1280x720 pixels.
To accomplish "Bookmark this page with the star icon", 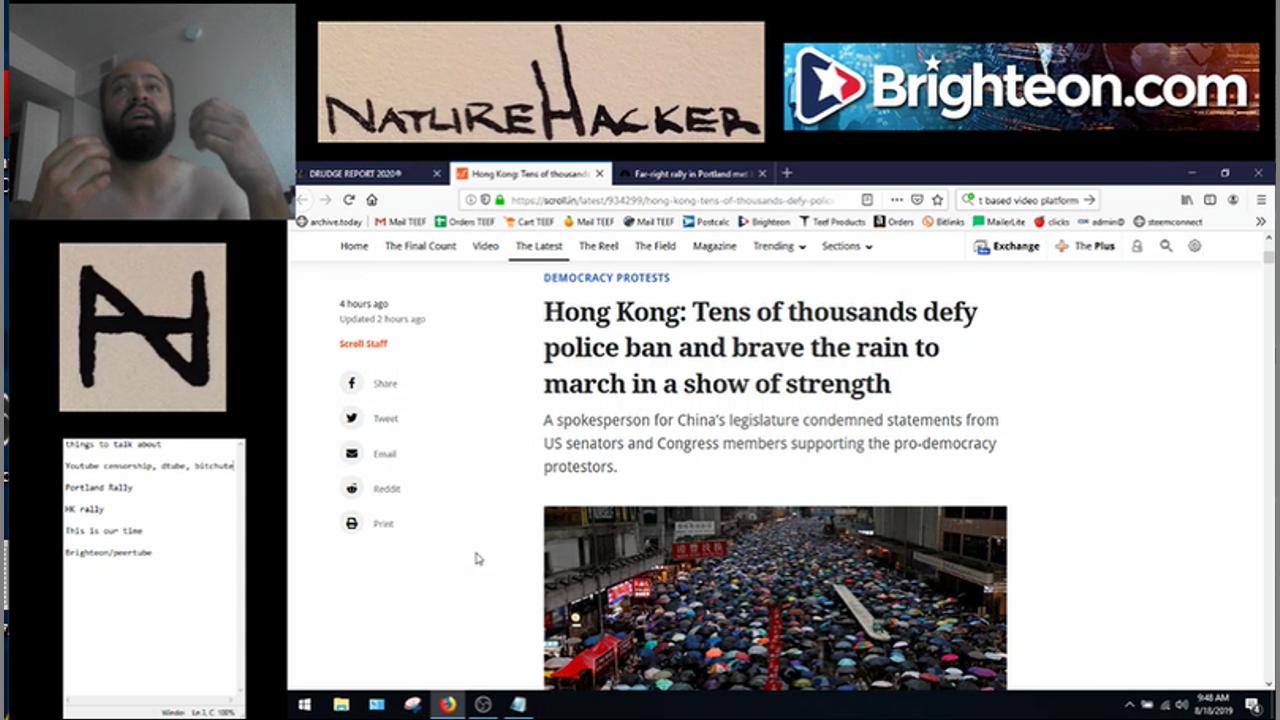I will [938, 200].
